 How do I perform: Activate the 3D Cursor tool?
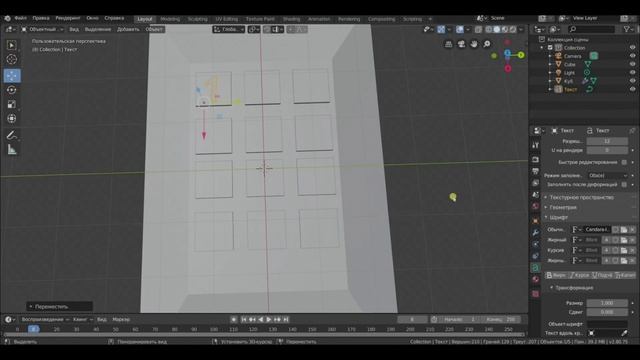tap(12, 60)
